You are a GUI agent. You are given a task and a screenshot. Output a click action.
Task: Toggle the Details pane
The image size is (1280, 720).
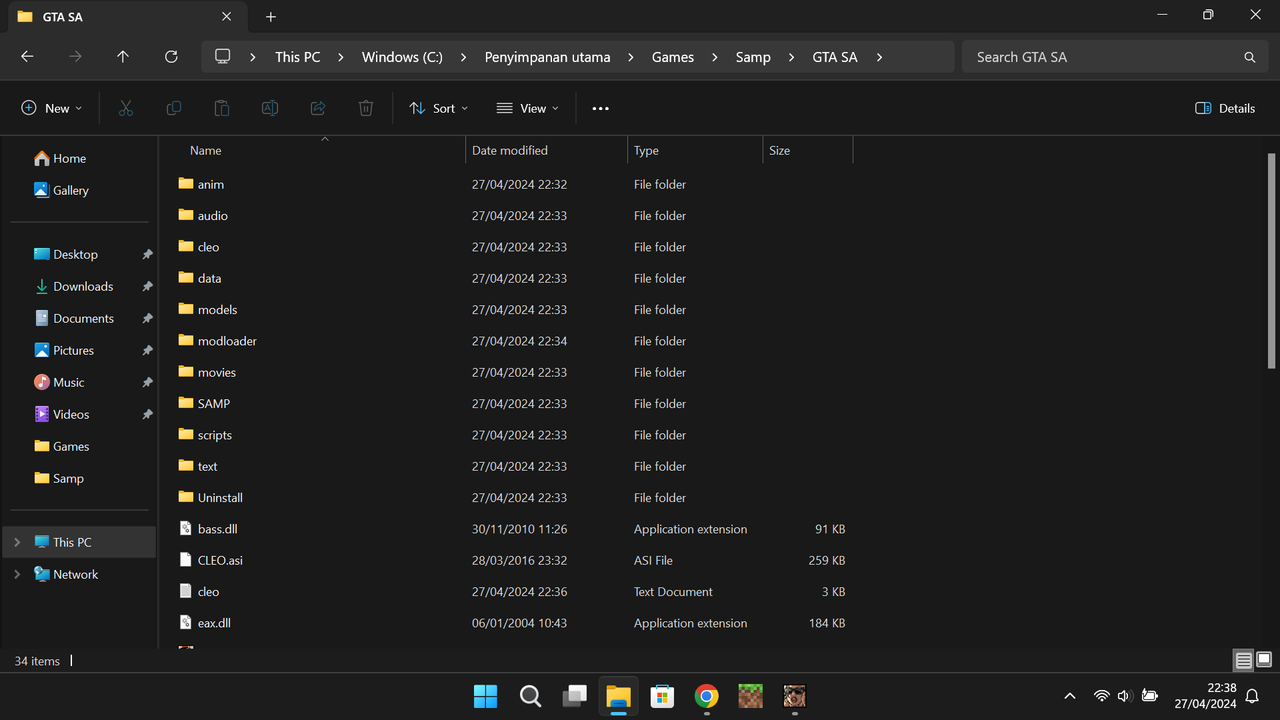(x=1225, y=108)
